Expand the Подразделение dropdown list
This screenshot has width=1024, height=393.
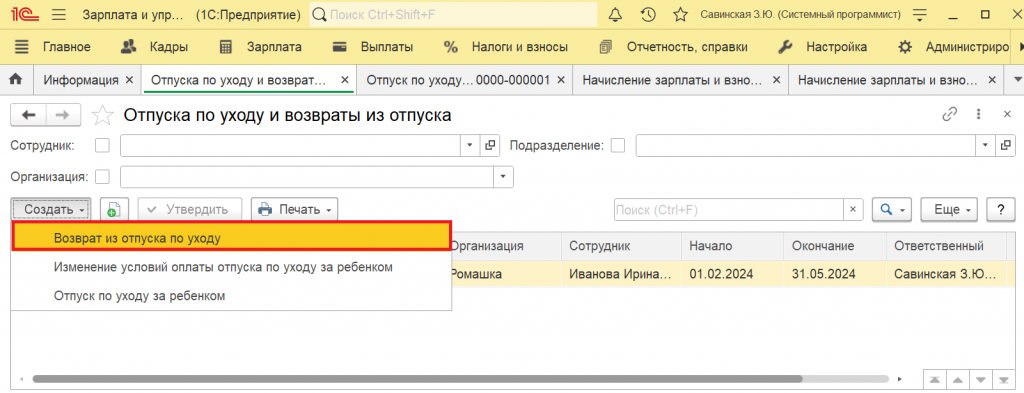986,146
